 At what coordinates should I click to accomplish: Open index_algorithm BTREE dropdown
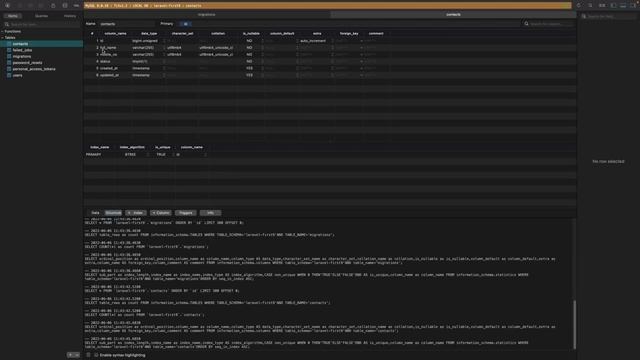tap(148, 155)
